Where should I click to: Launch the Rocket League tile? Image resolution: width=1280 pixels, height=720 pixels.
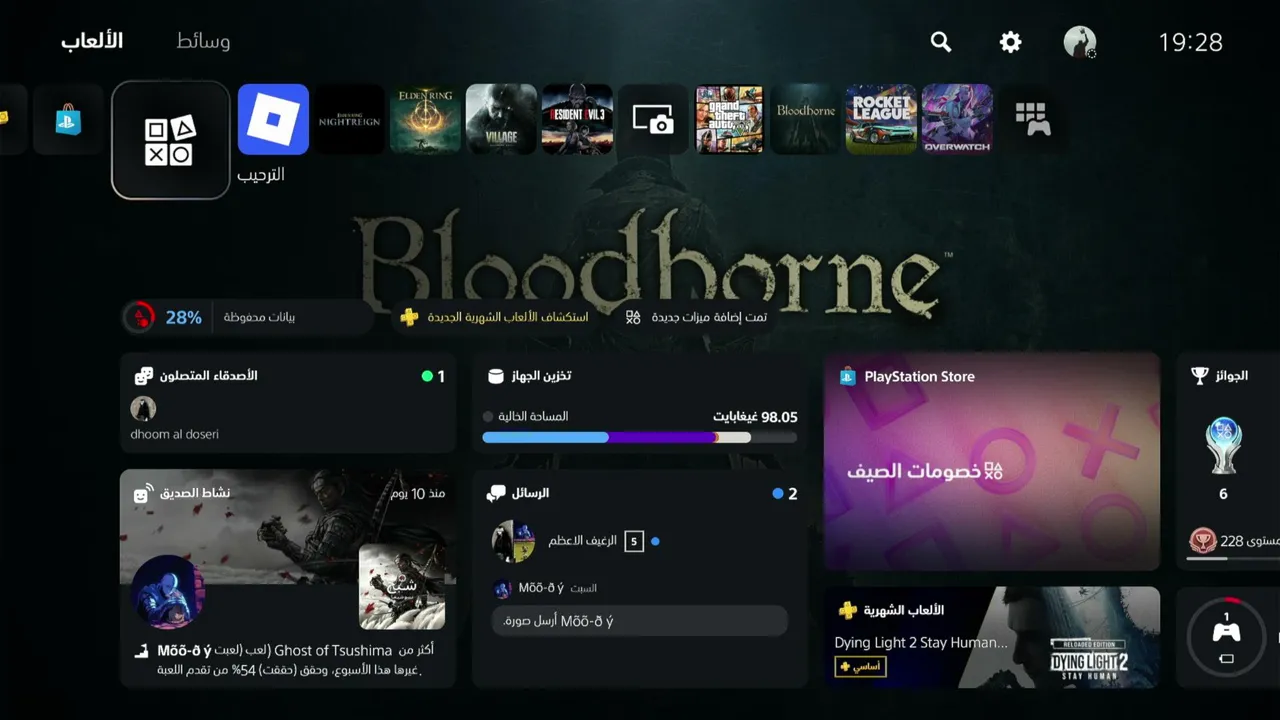click(x=881, y=119)
